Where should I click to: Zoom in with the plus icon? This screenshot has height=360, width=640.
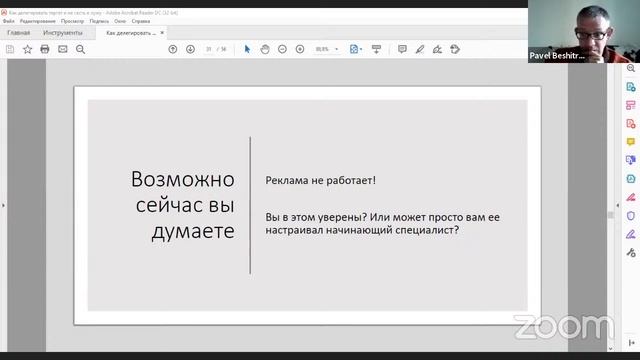(300, 49)
